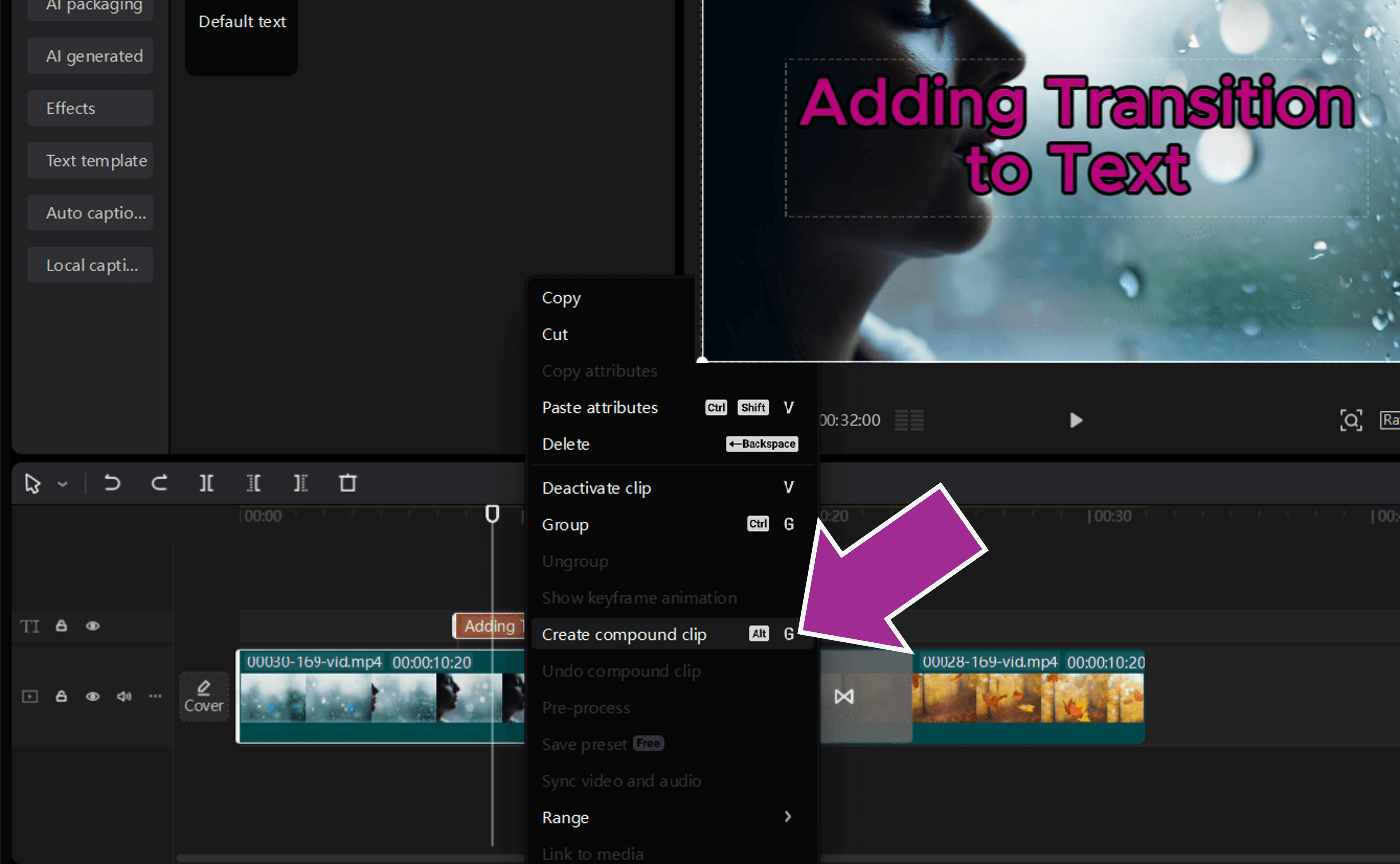This screenshot has height=864, width=1400.
Task: Open more options (ellipsis) on the video track
Action: tap(155, 696)
